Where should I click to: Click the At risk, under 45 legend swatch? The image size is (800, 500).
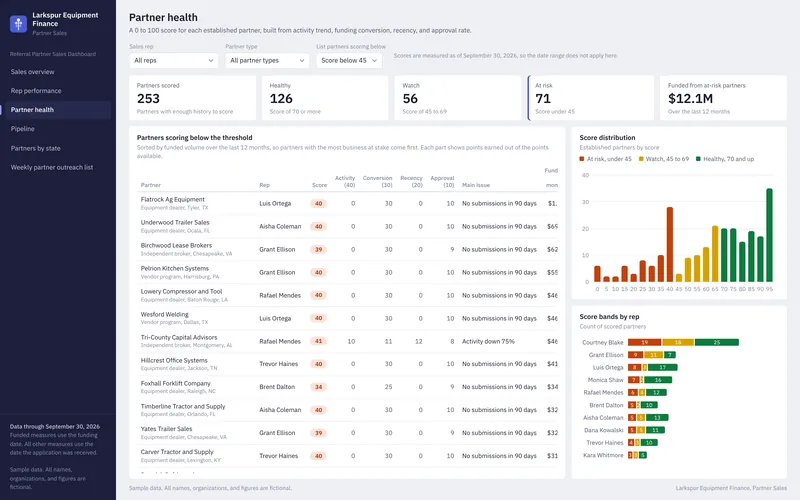coord(582,159)
